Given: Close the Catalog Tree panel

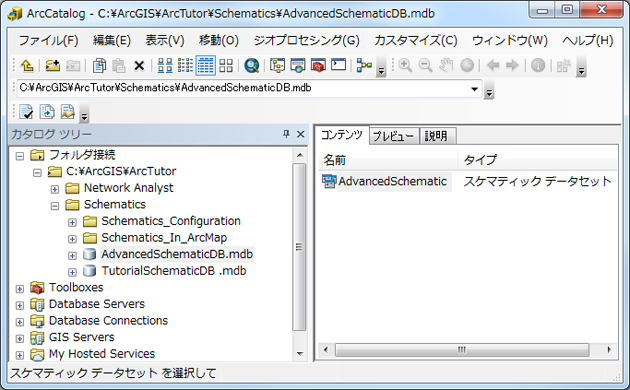Looking at the screenshot, I should [301, 134].
